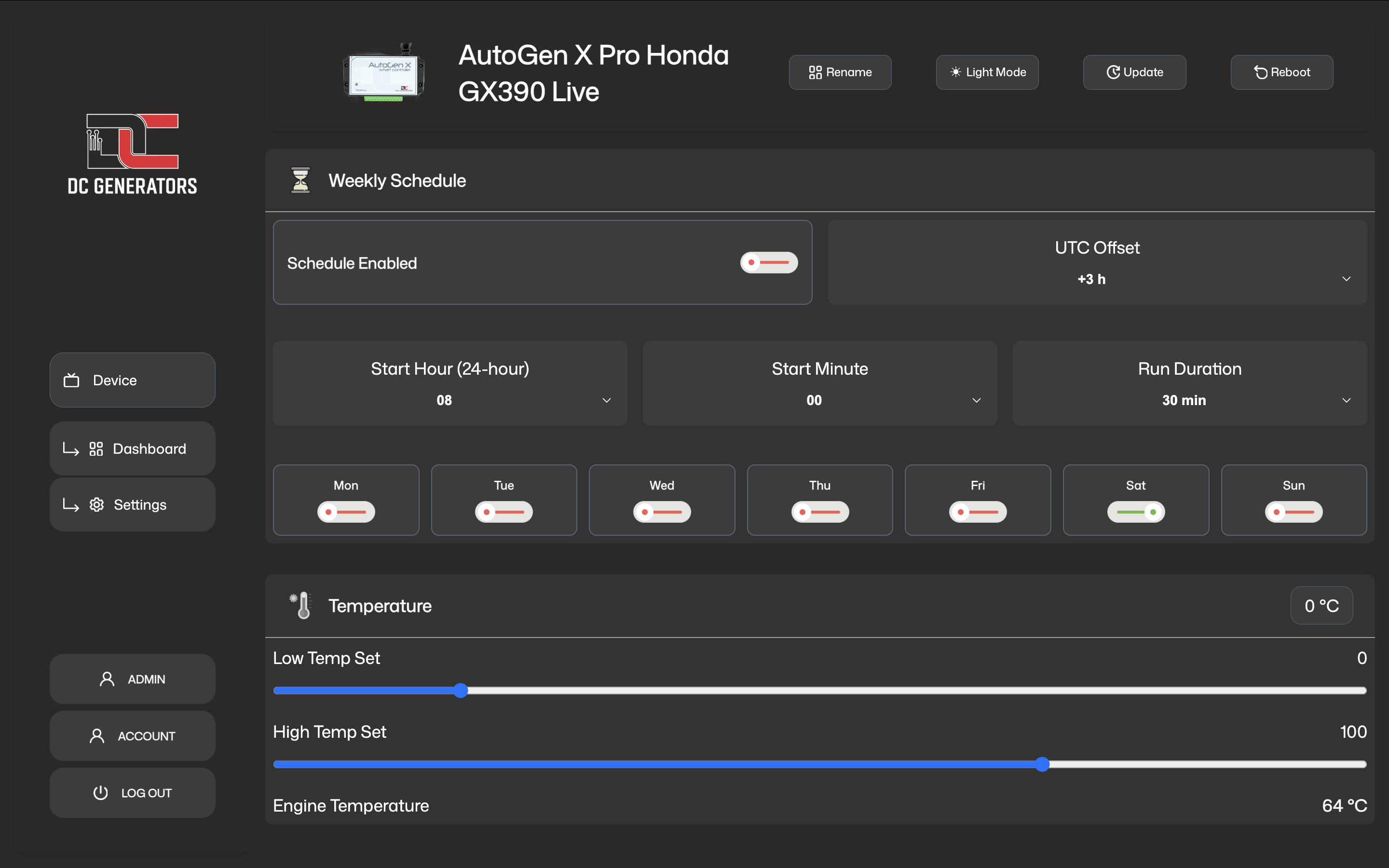The height and width of the screenshot is (868, 1389).
Task: Click the 'Weekly Schedule' heading
Action: pyautogui.click(x=397, y=180)
